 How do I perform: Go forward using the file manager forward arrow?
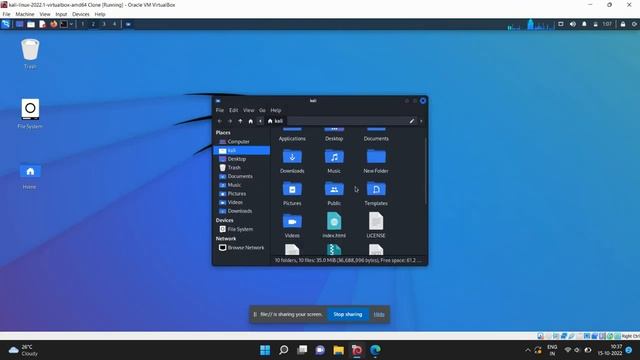pyautogui.click(x=230, y=121)
